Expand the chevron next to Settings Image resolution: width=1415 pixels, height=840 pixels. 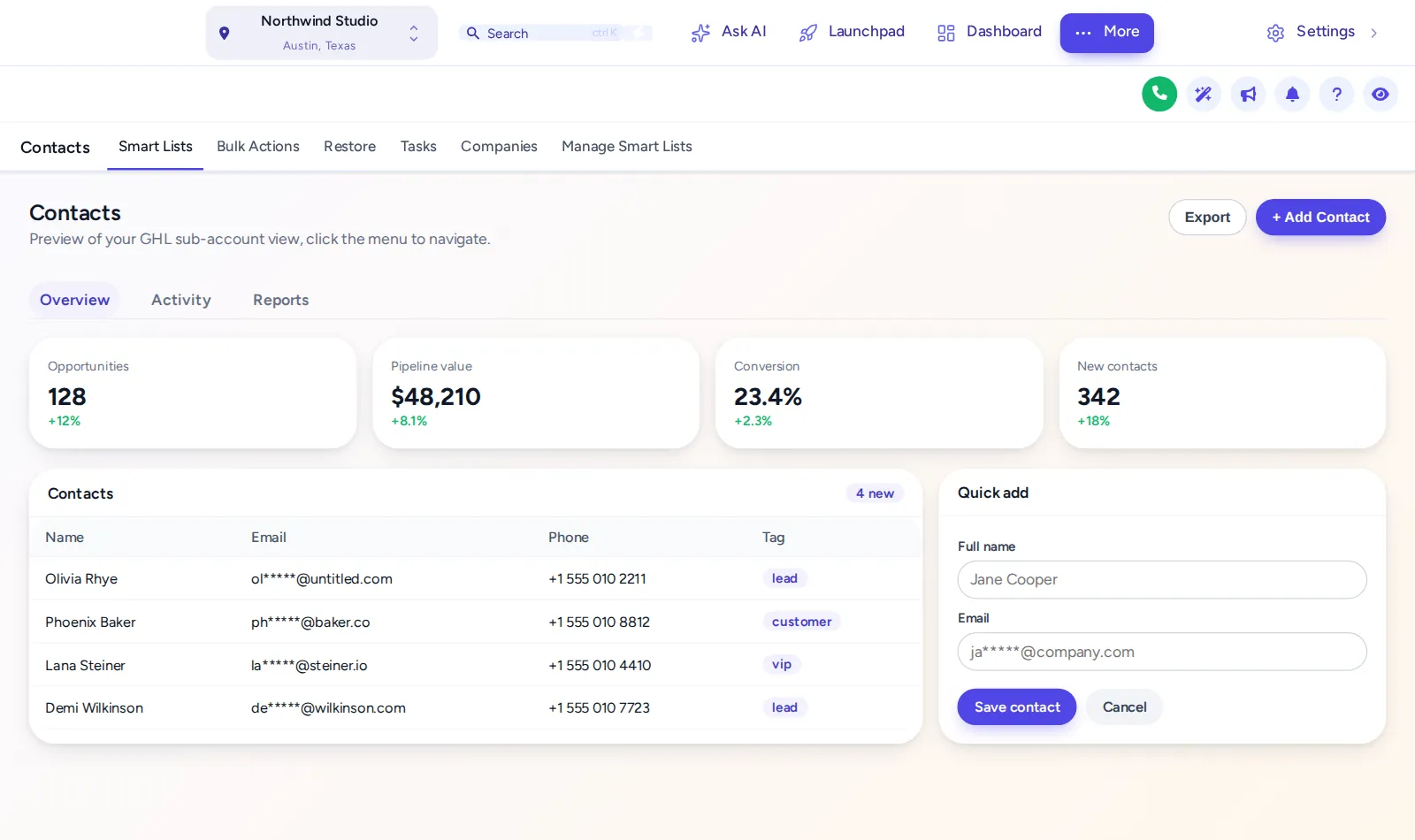[1373, 33]
